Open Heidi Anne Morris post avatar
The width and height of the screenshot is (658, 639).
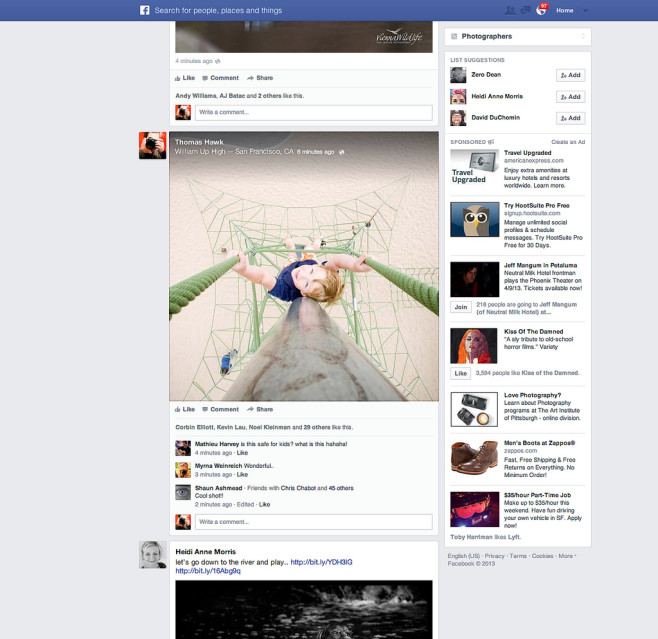[152, 555]
